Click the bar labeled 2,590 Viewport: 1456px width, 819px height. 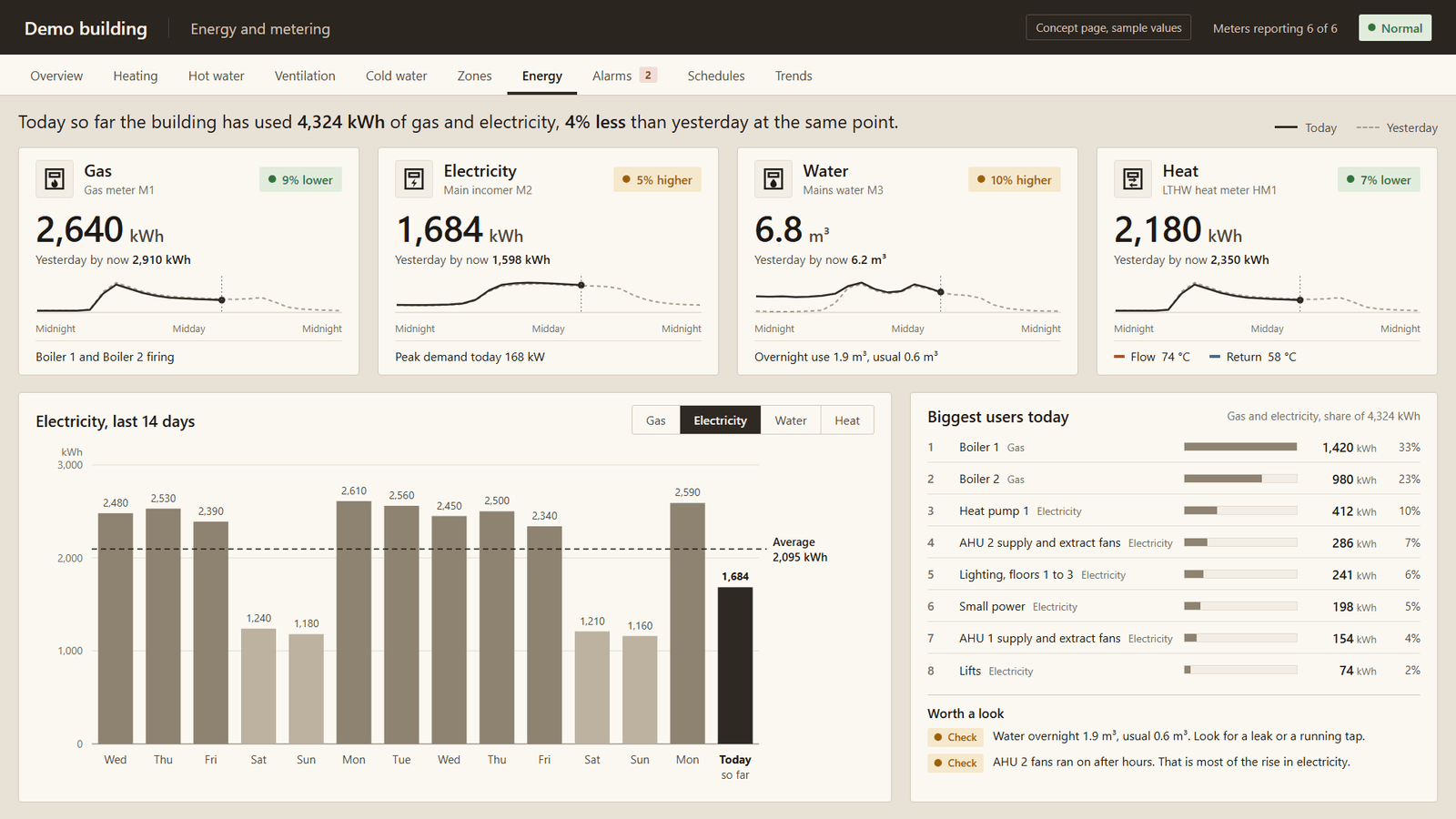pos(687,623)
